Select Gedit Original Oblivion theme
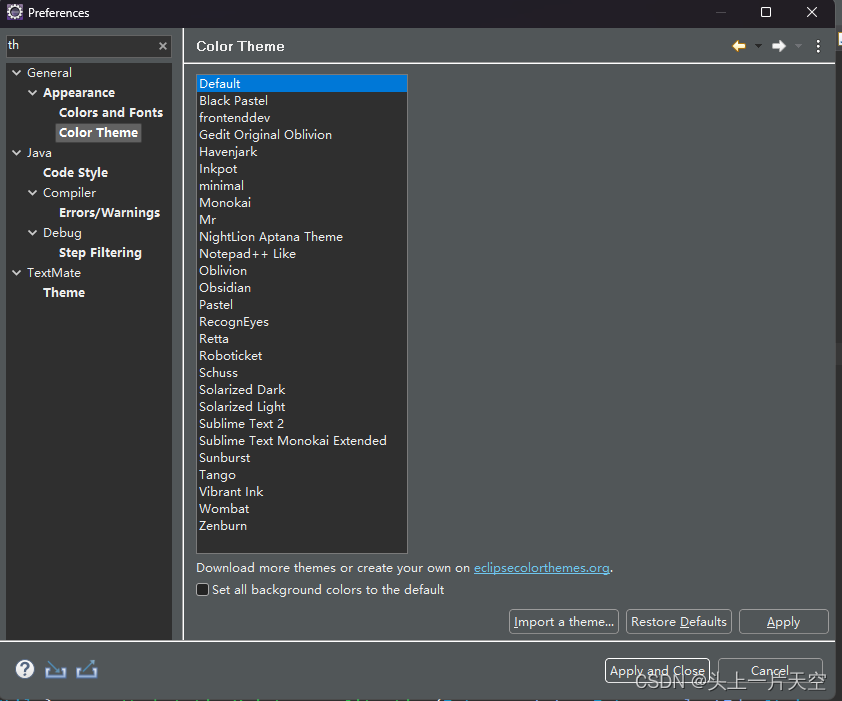Viewport: 842px width, 701px height. [x=302, y=135]
